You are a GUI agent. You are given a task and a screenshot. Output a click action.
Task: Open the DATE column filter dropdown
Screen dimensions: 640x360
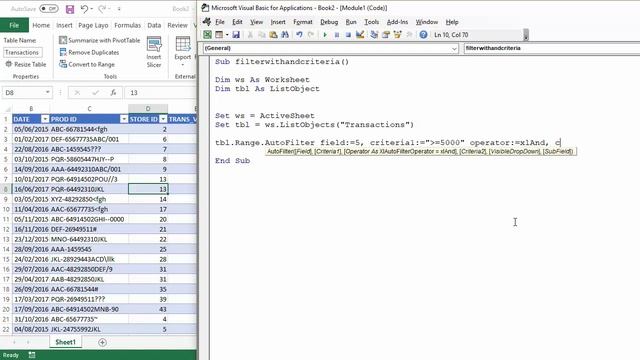click(x=45, y=119)
